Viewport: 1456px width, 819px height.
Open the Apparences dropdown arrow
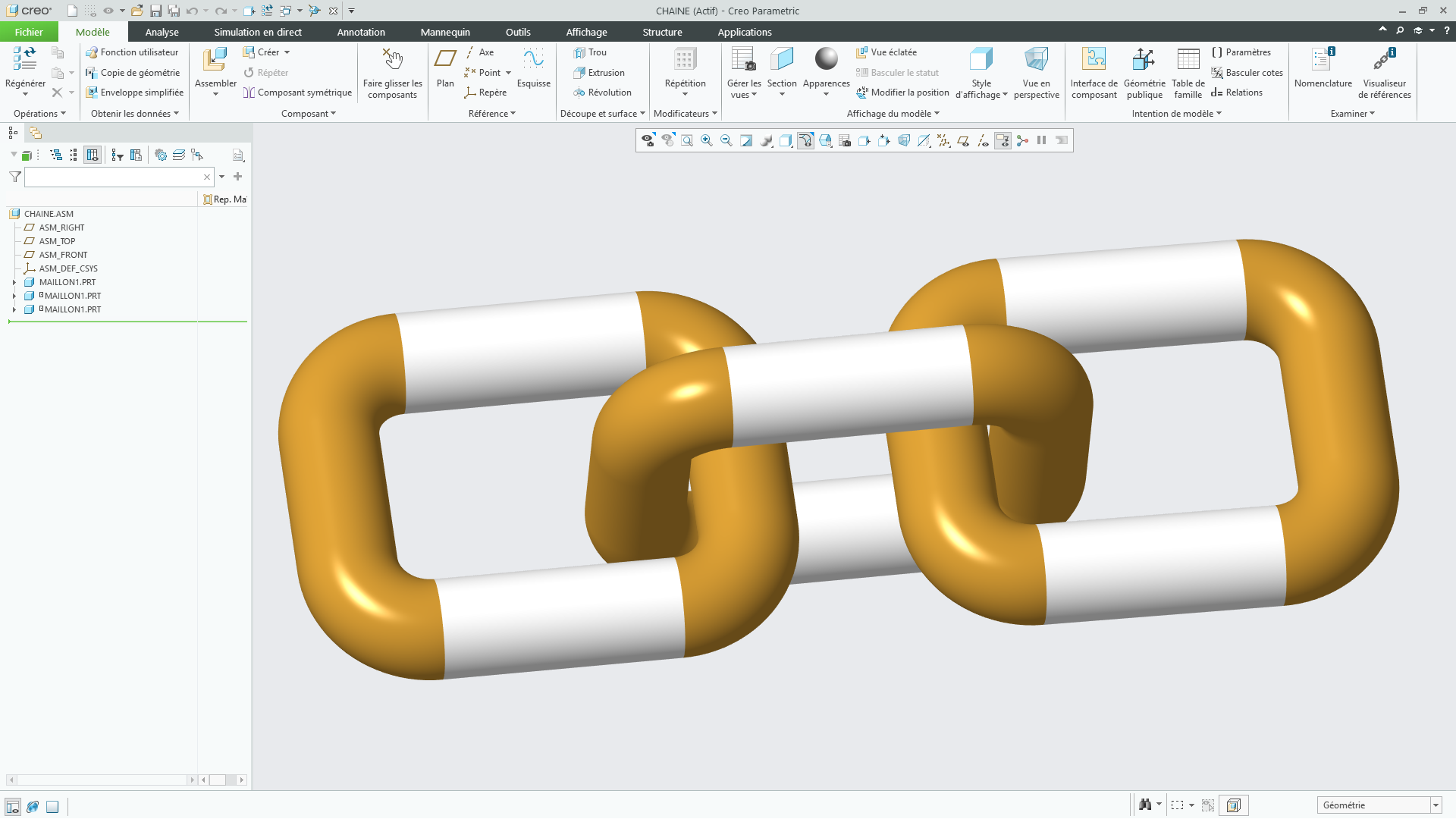(826, 95)
